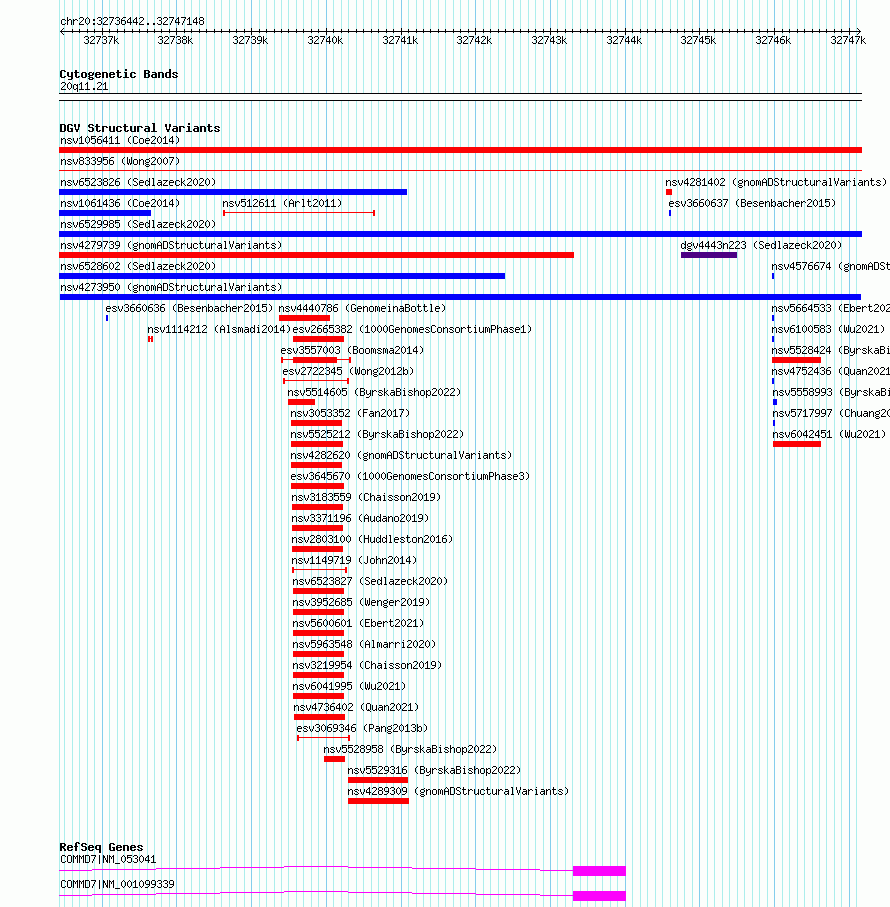Screen dimensions: 890x907
Task: Select nsv512611 (Arlt2011) variant label
Action: click(282, 204)
